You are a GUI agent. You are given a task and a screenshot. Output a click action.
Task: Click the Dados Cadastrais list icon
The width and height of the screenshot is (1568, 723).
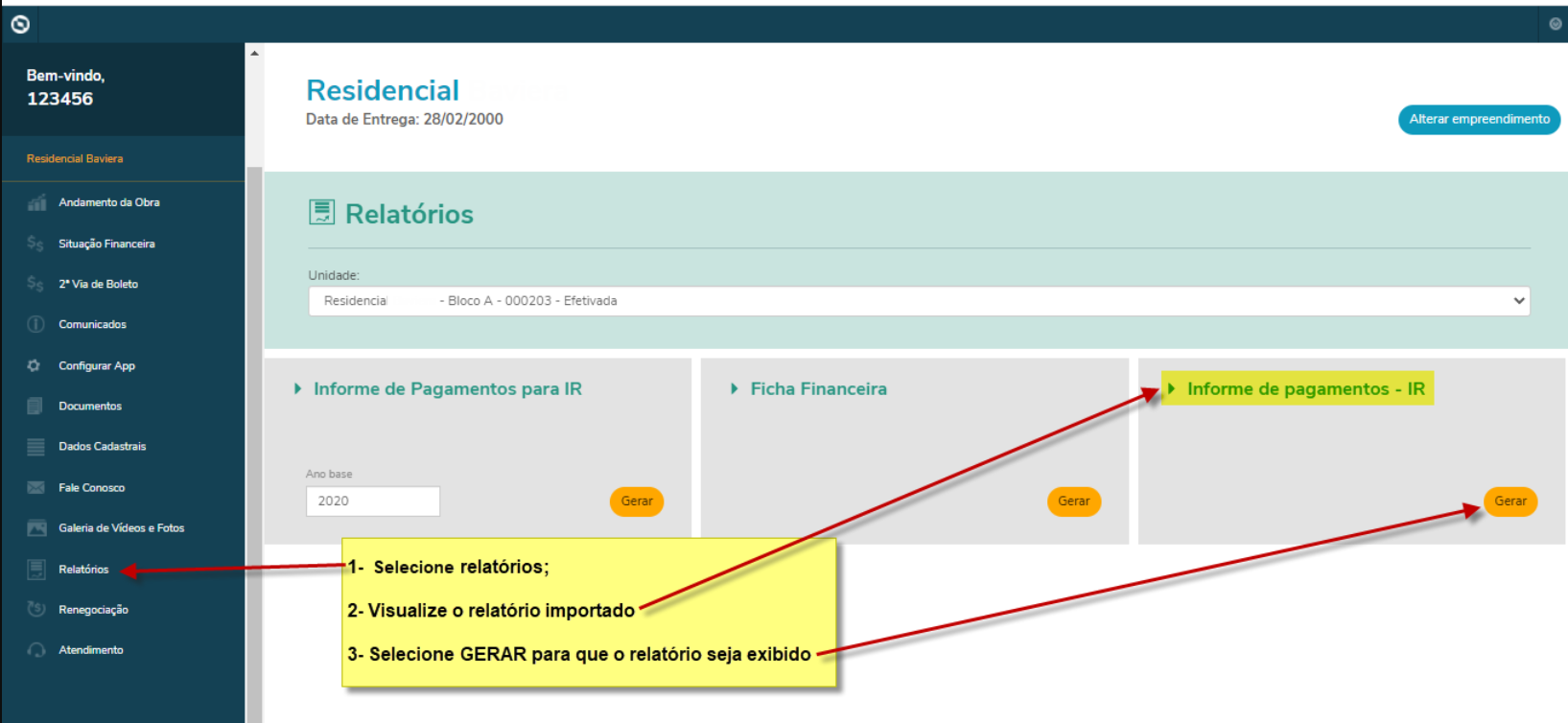point(36,447)
